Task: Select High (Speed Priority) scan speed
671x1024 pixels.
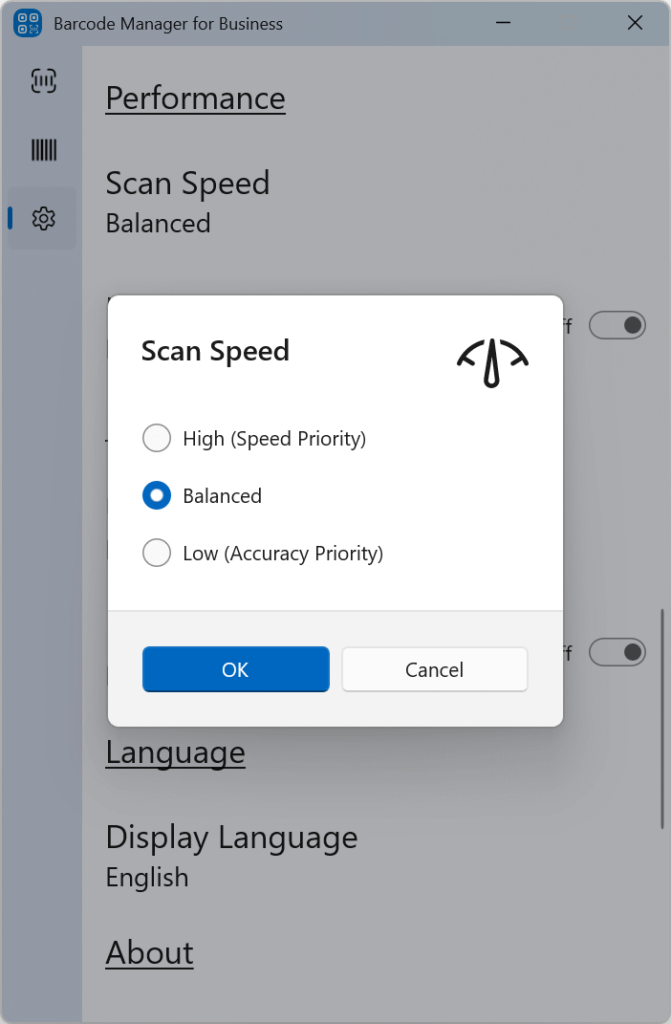Action: 156,438
